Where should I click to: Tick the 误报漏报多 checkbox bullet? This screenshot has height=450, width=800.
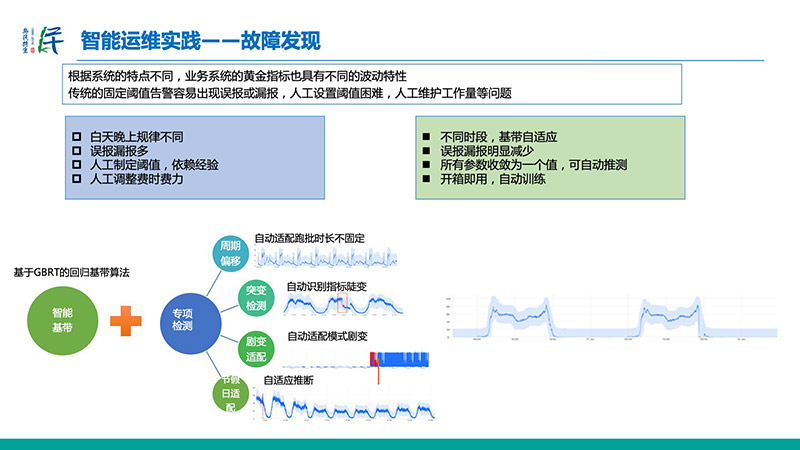pyautogui.click(x=78, y=150)
